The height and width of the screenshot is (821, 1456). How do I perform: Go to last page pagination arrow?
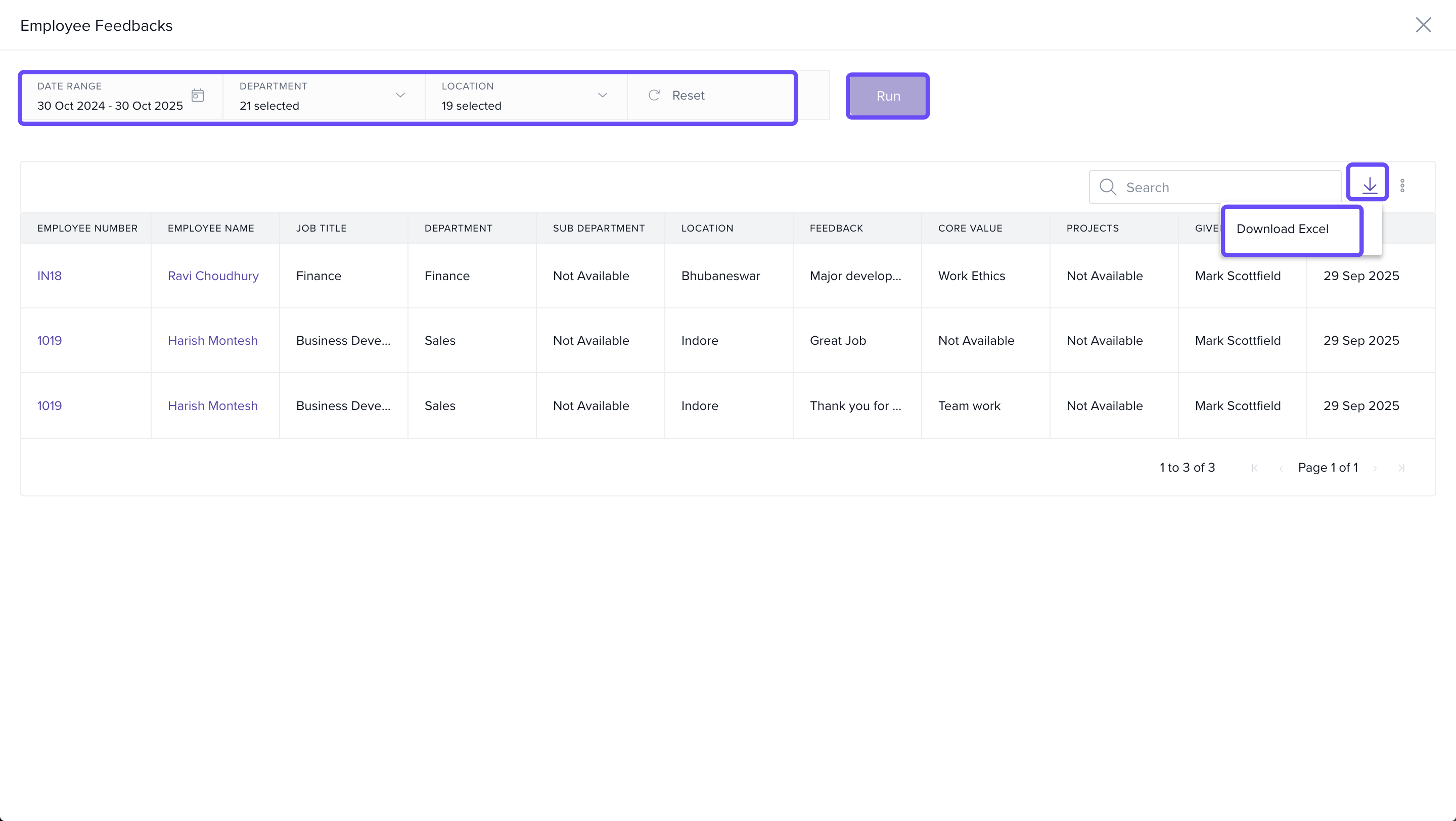1401,468
